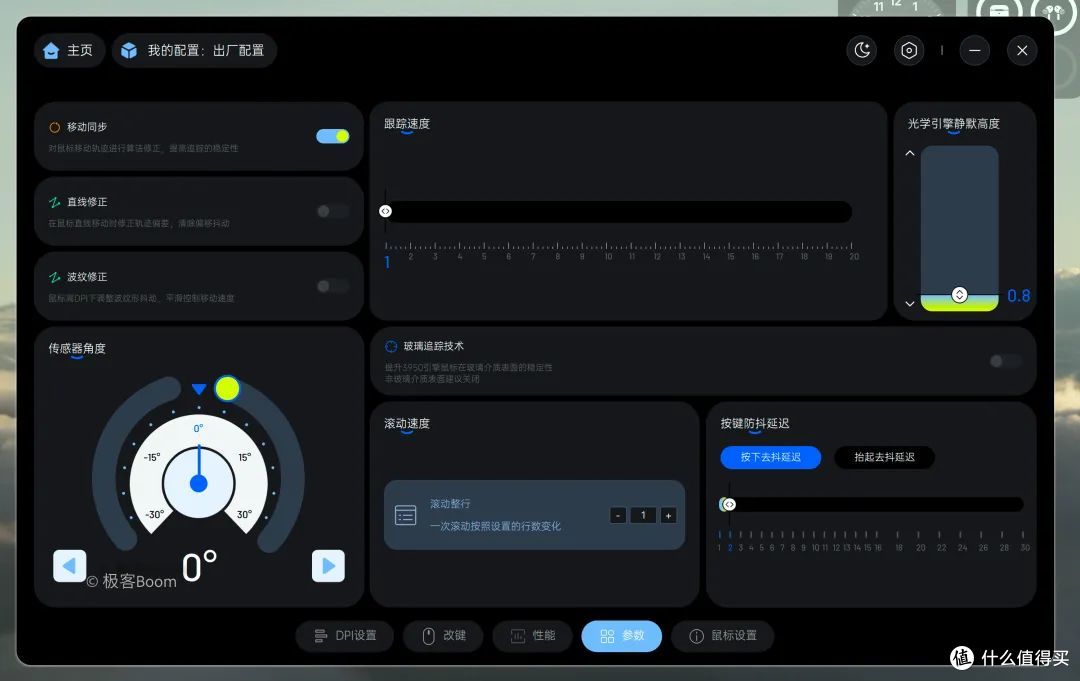Click the -30° mark on the dial
The height and width of the screenshot is (681, 1080).
[155, 514]
